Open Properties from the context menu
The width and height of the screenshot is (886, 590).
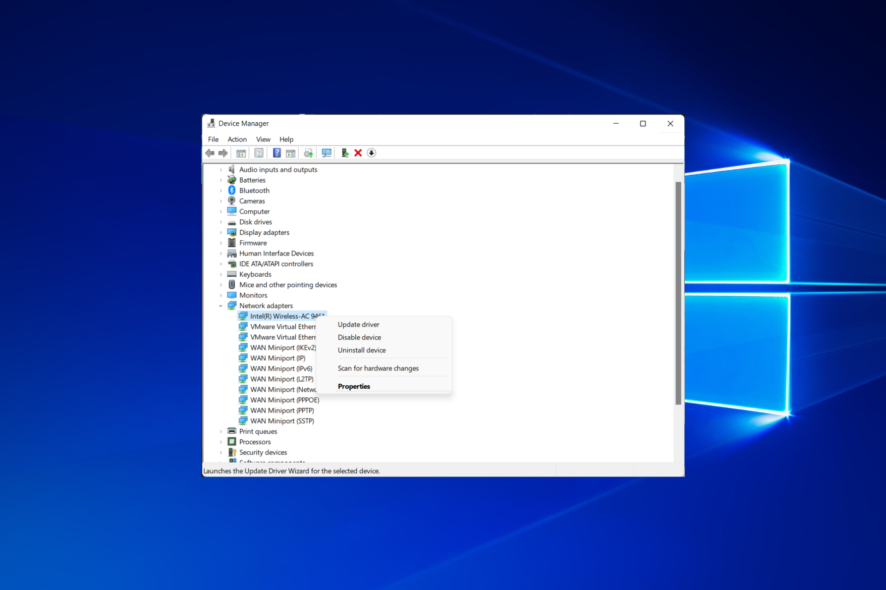354,386
